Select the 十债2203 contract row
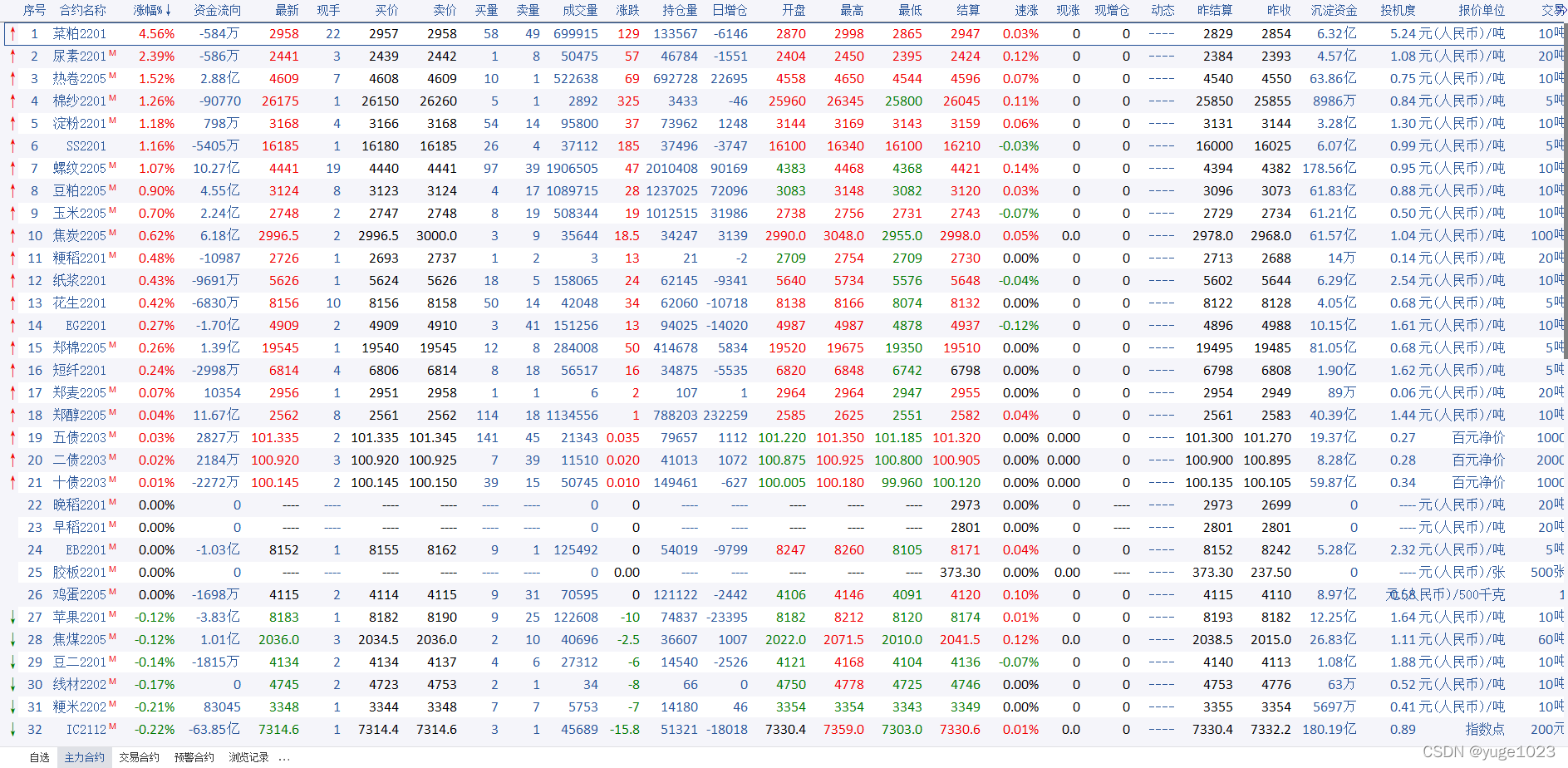This screenshot has width=1568, height=768. pyautogui.click(x=784, y=483)
